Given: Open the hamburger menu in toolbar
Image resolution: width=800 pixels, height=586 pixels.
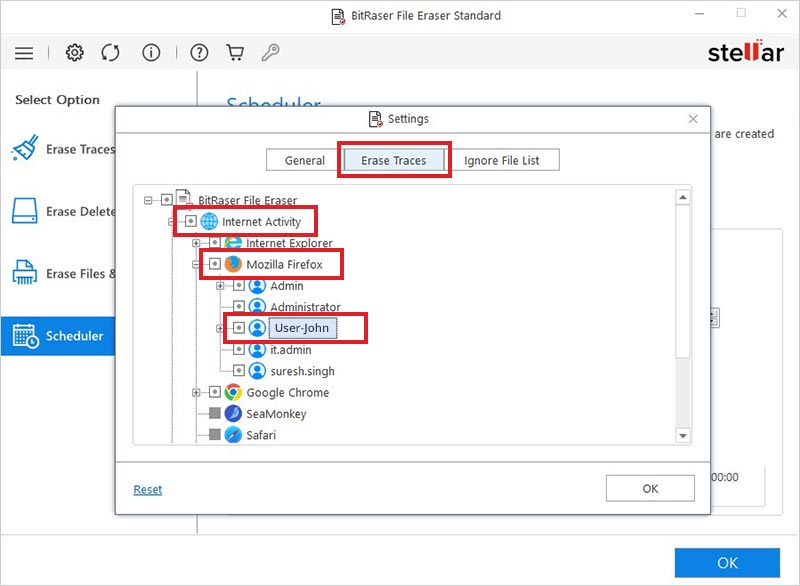Looking at the screenshot, I should 24,53.
